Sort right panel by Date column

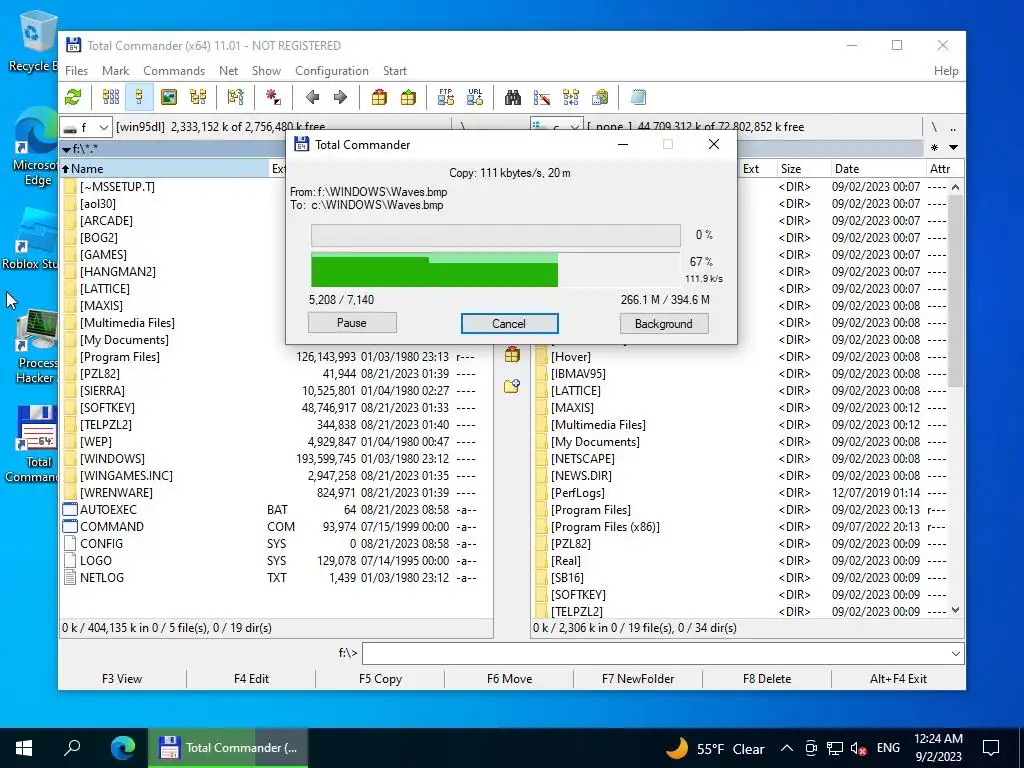[x=876, y=168]
